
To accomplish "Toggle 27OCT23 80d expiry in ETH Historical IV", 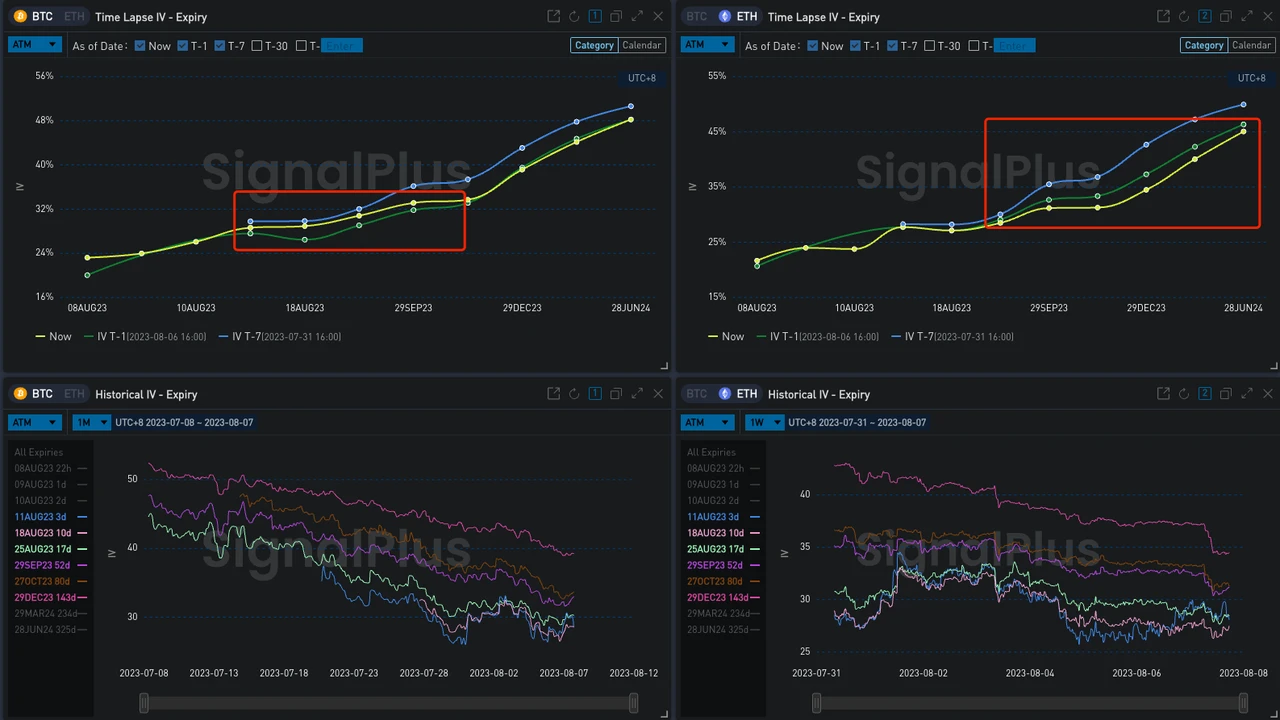I will [x=724, y=581].
